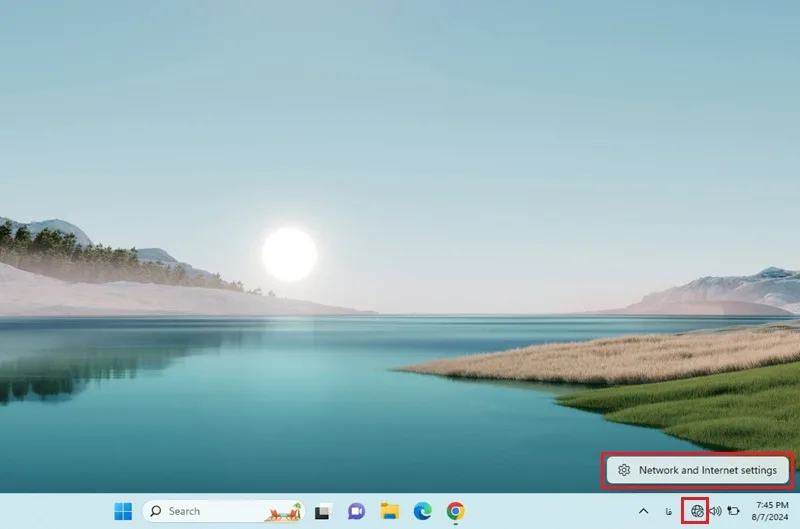Expand the hidden icons chevron
The image size is (800, 529).
(644, 511)
